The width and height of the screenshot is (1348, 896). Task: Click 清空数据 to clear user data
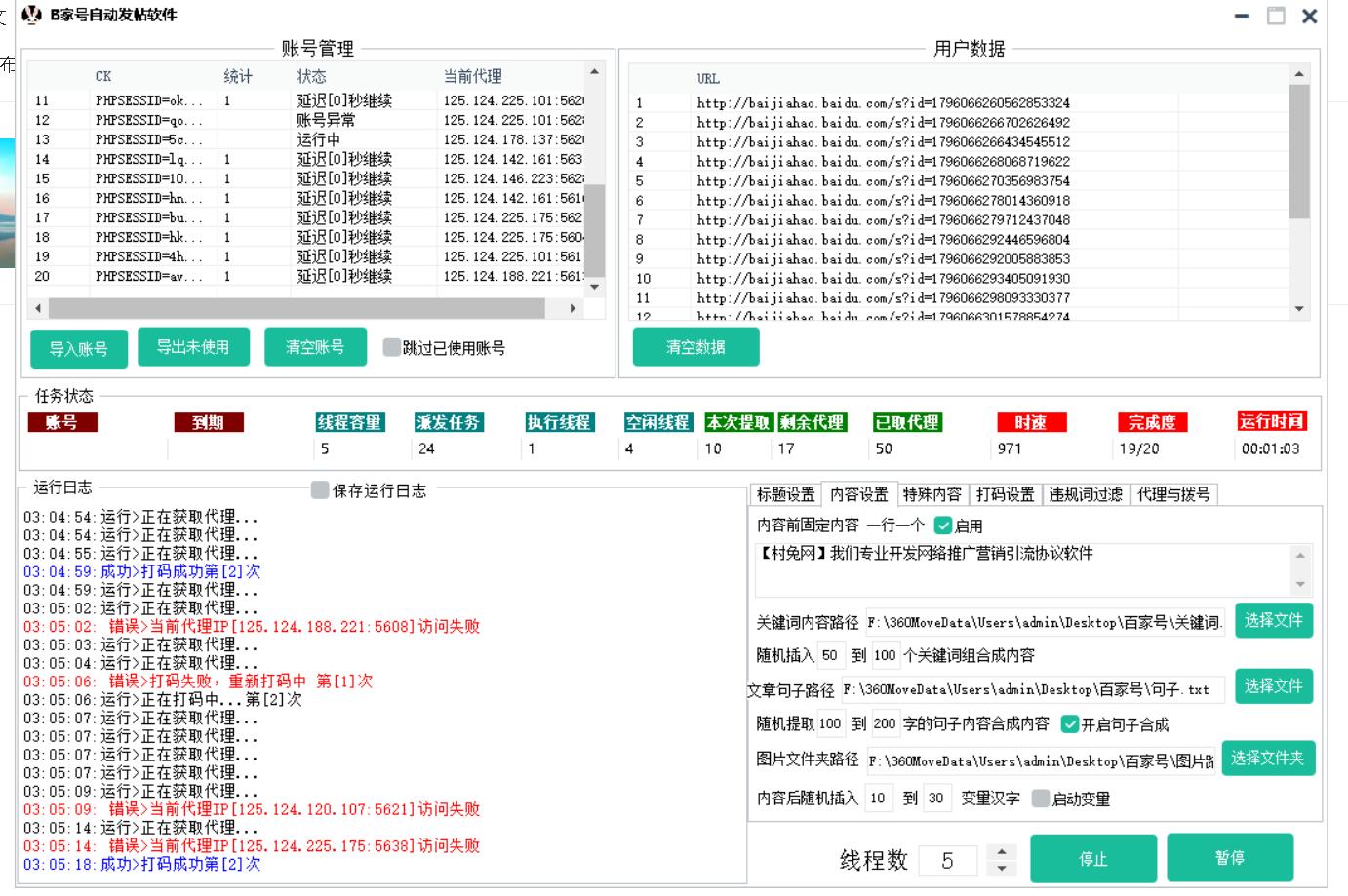coord(695,347)
